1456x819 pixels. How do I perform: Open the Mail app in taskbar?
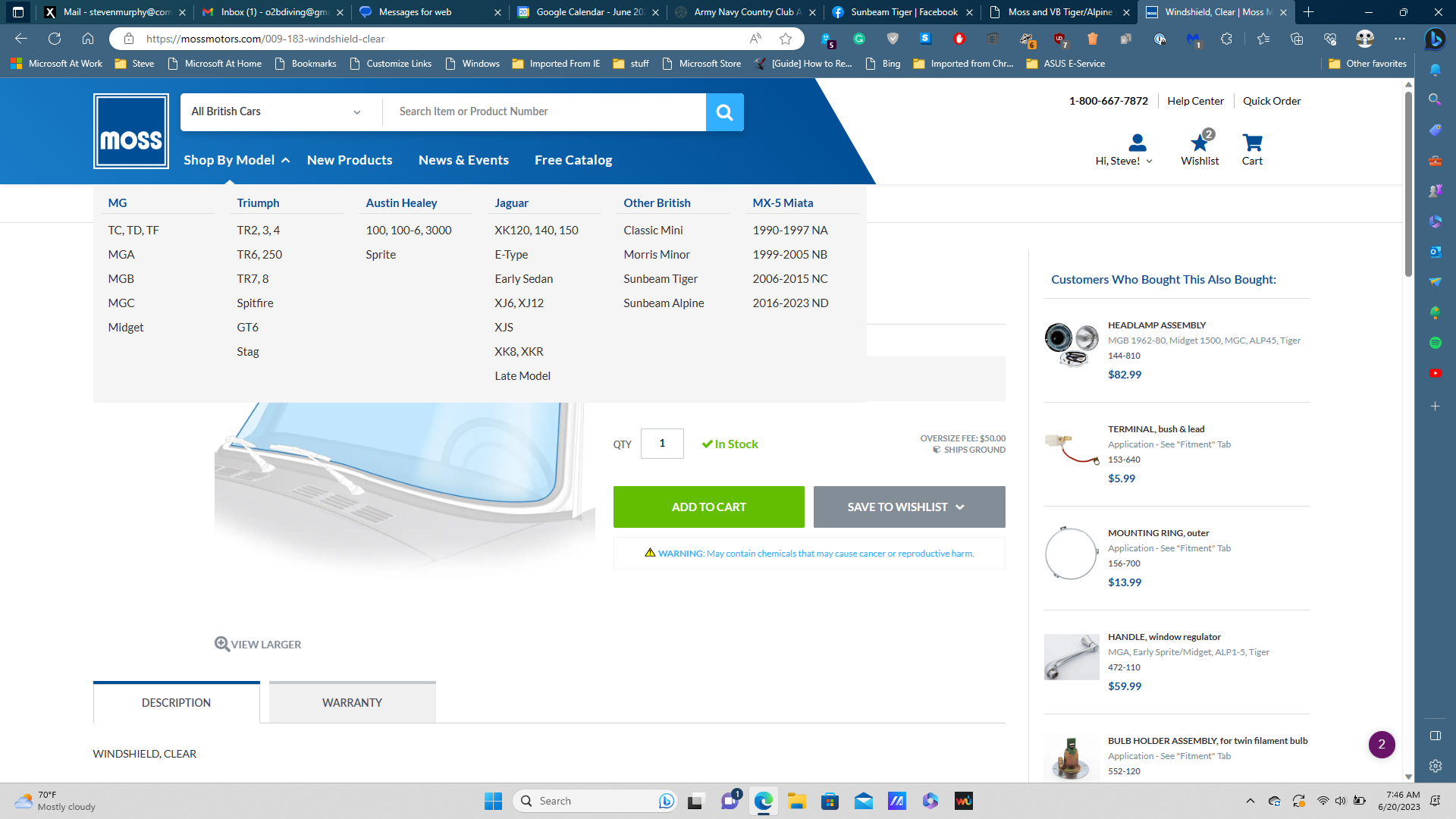click(863, 801)
